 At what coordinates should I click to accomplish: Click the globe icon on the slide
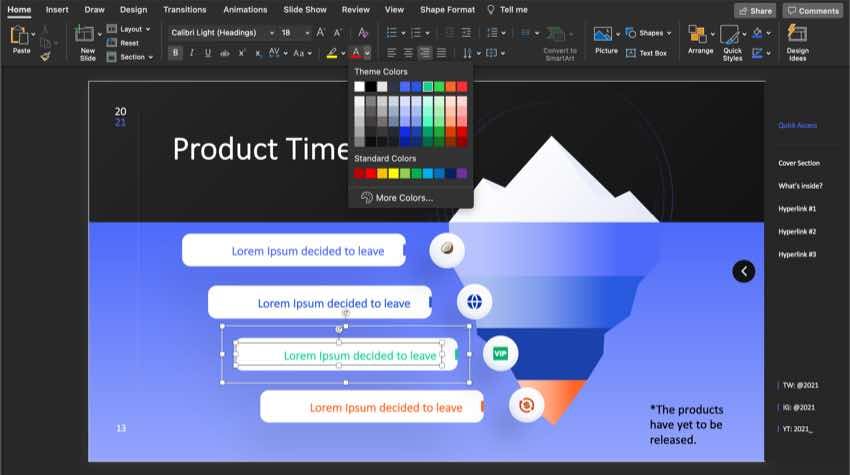pos(474,301)
